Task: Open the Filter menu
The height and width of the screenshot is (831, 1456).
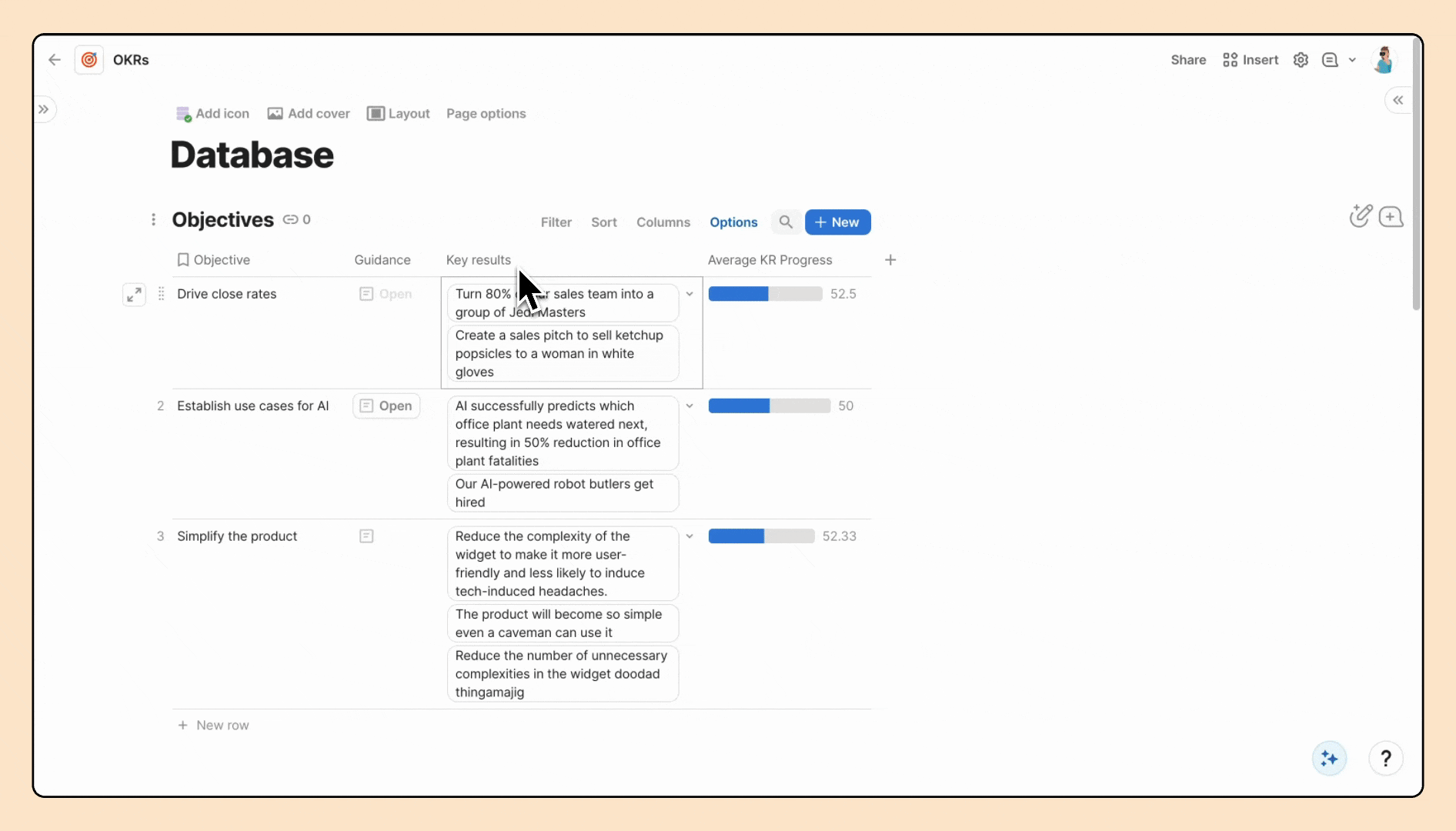Action: [556, 222]
